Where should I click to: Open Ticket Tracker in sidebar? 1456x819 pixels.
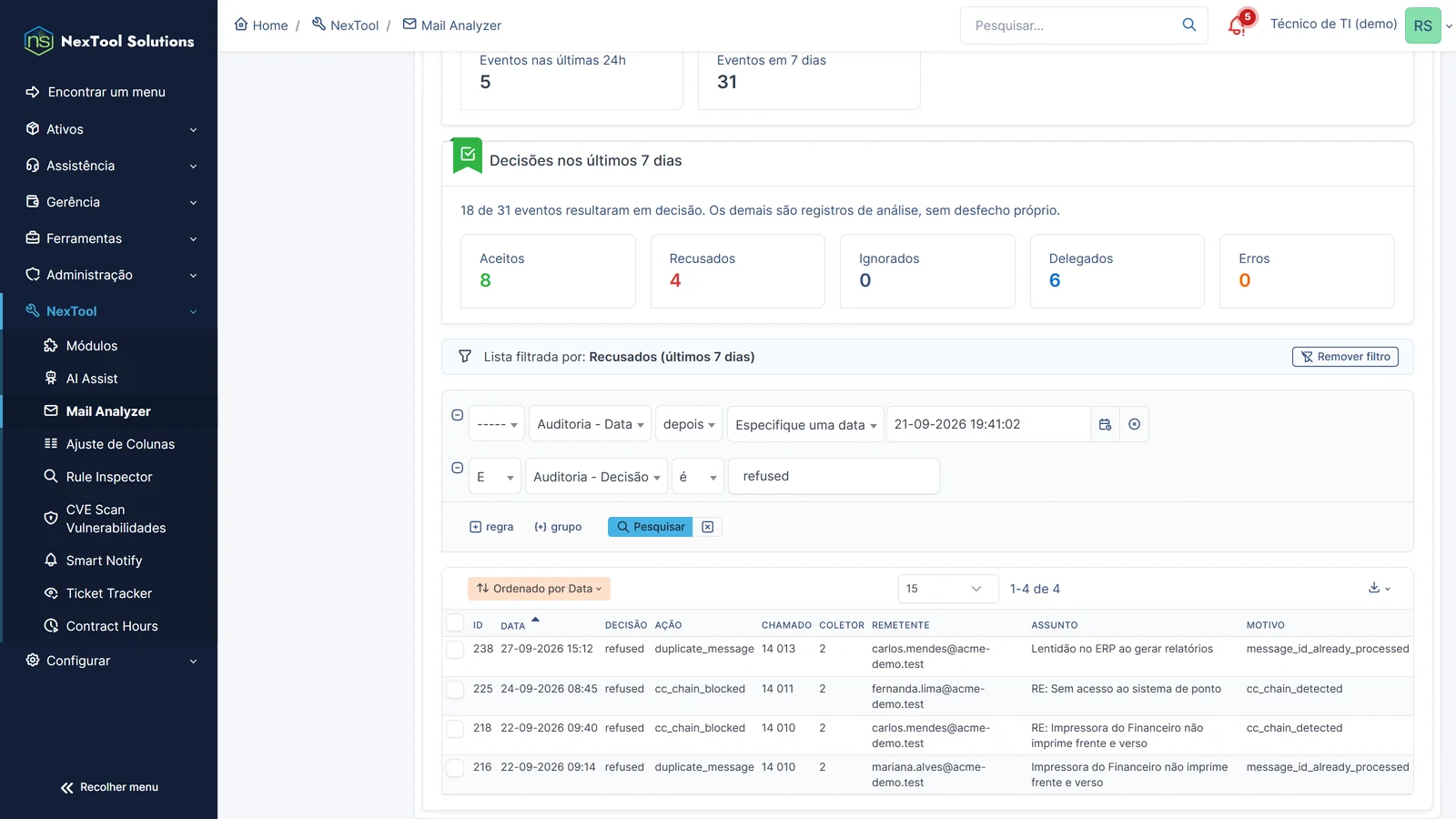[109, 593]
